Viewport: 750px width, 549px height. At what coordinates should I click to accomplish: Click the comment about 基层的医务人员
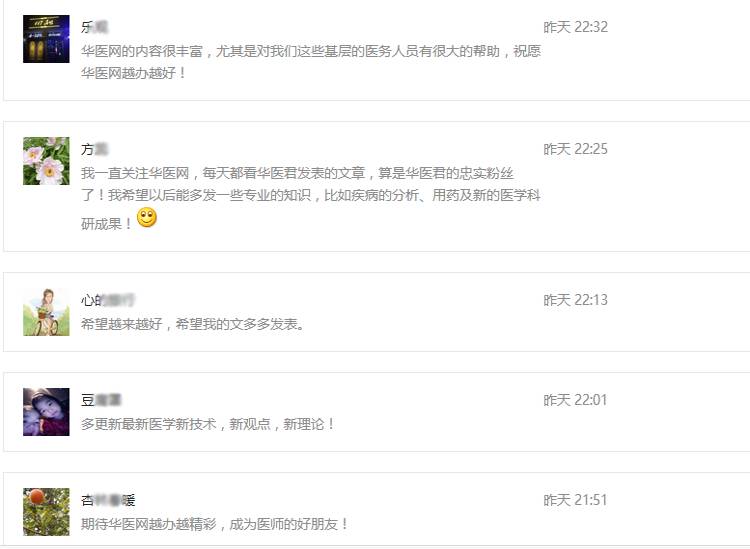[x=311, y=62]
